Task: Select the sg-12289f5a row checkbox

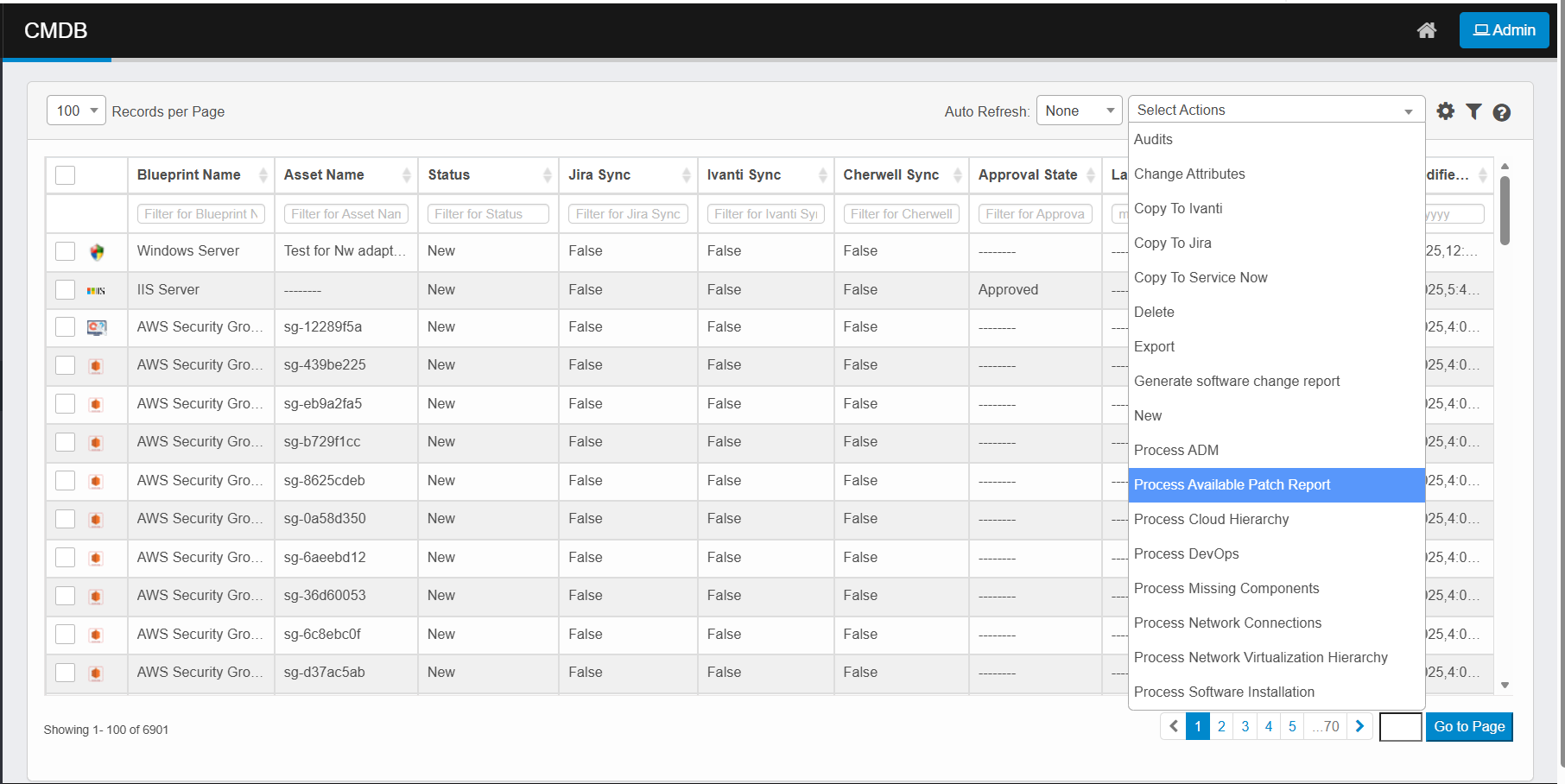Action: coord(66,327)
